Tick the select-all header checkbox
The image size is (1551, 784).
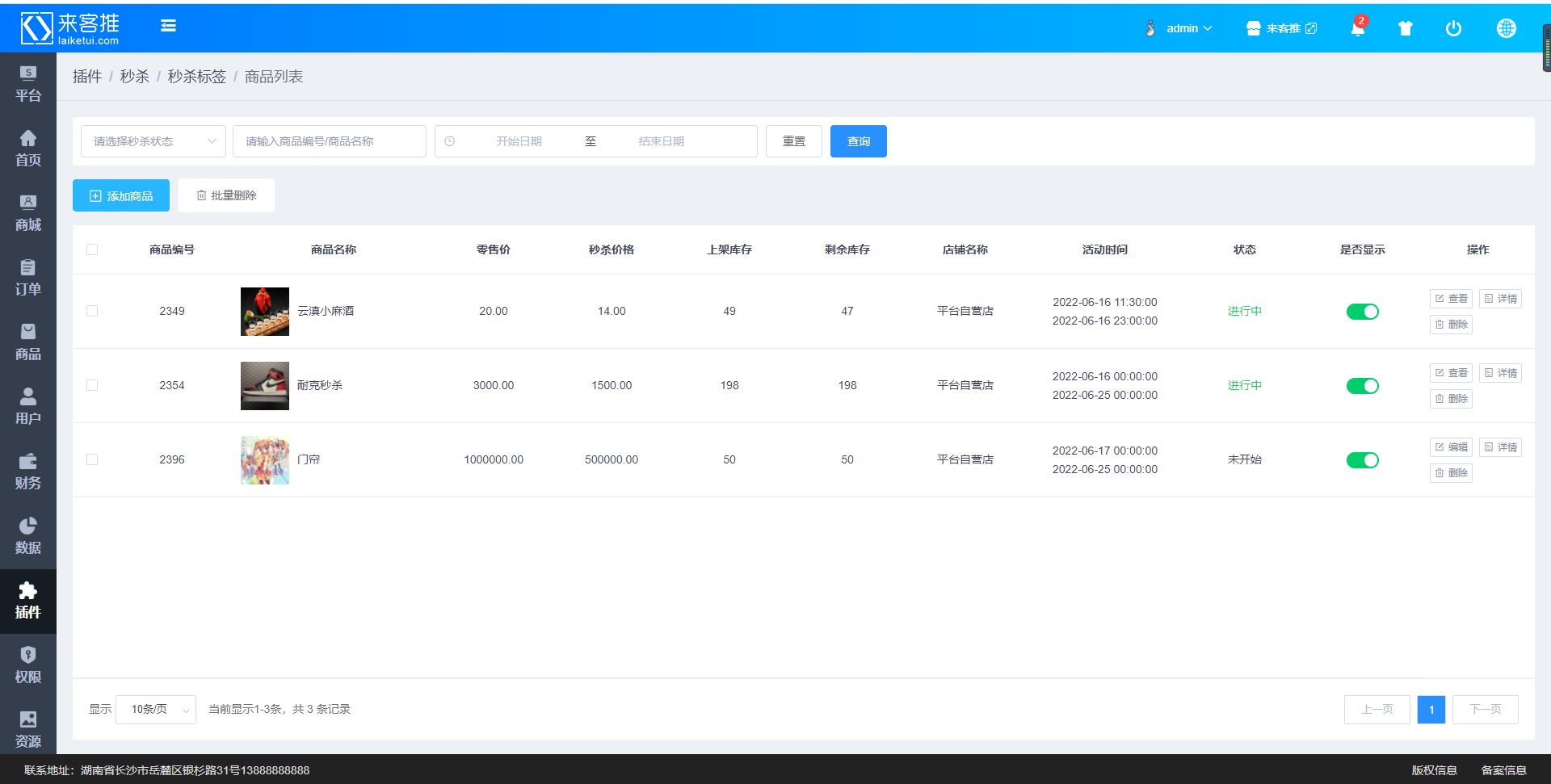[92, 249]
